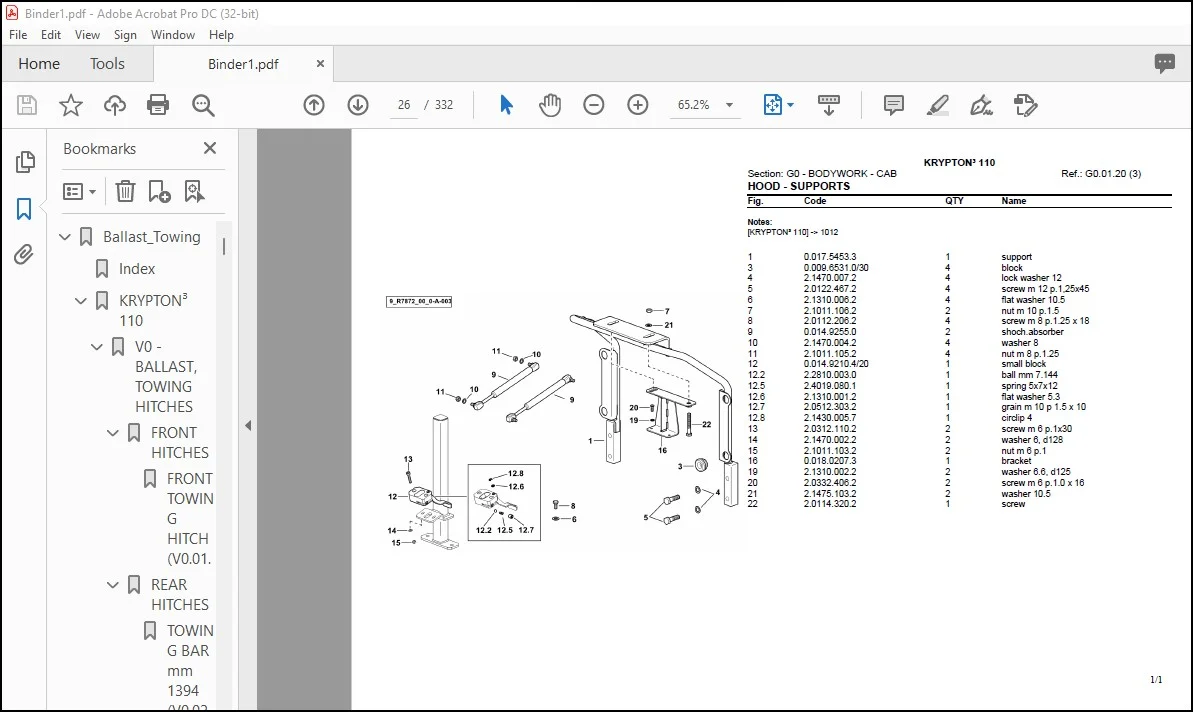Collapse the FRONT HITCHES bookmark
The height and width of the screenshot is (712, 1193).
[113, 433]
